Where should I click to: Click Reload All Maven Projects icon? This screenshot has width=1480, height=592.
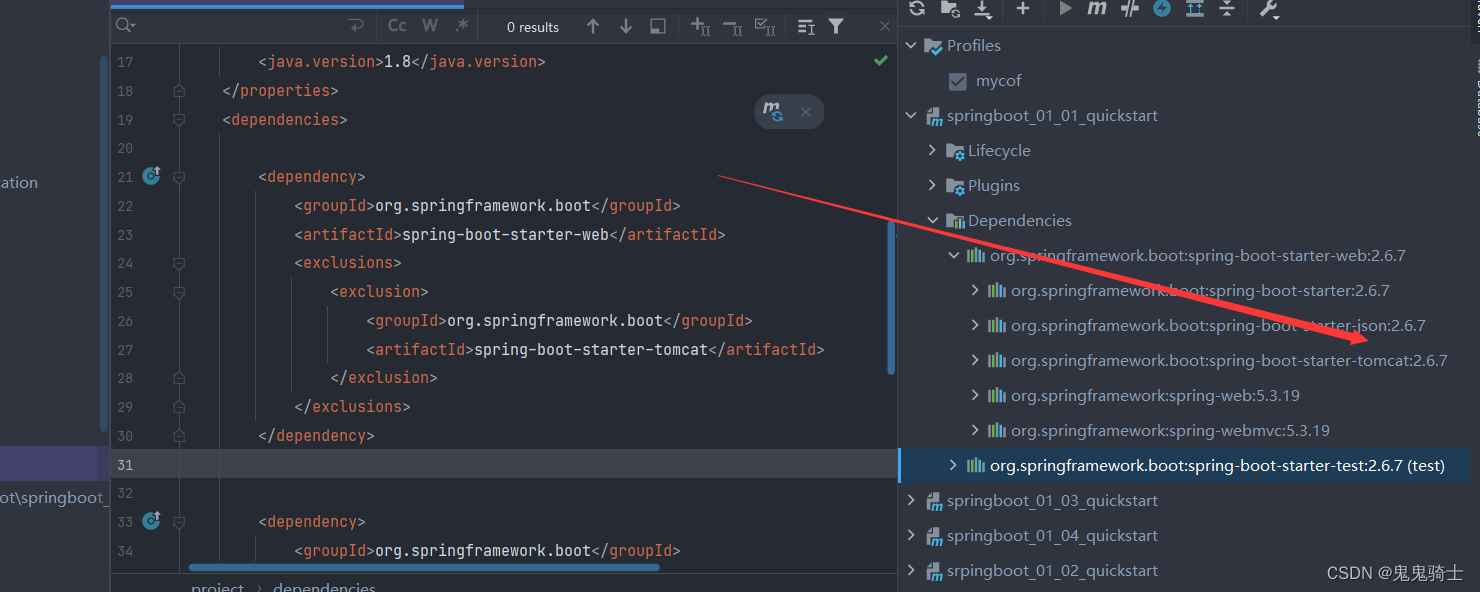(x=917, y=9)
